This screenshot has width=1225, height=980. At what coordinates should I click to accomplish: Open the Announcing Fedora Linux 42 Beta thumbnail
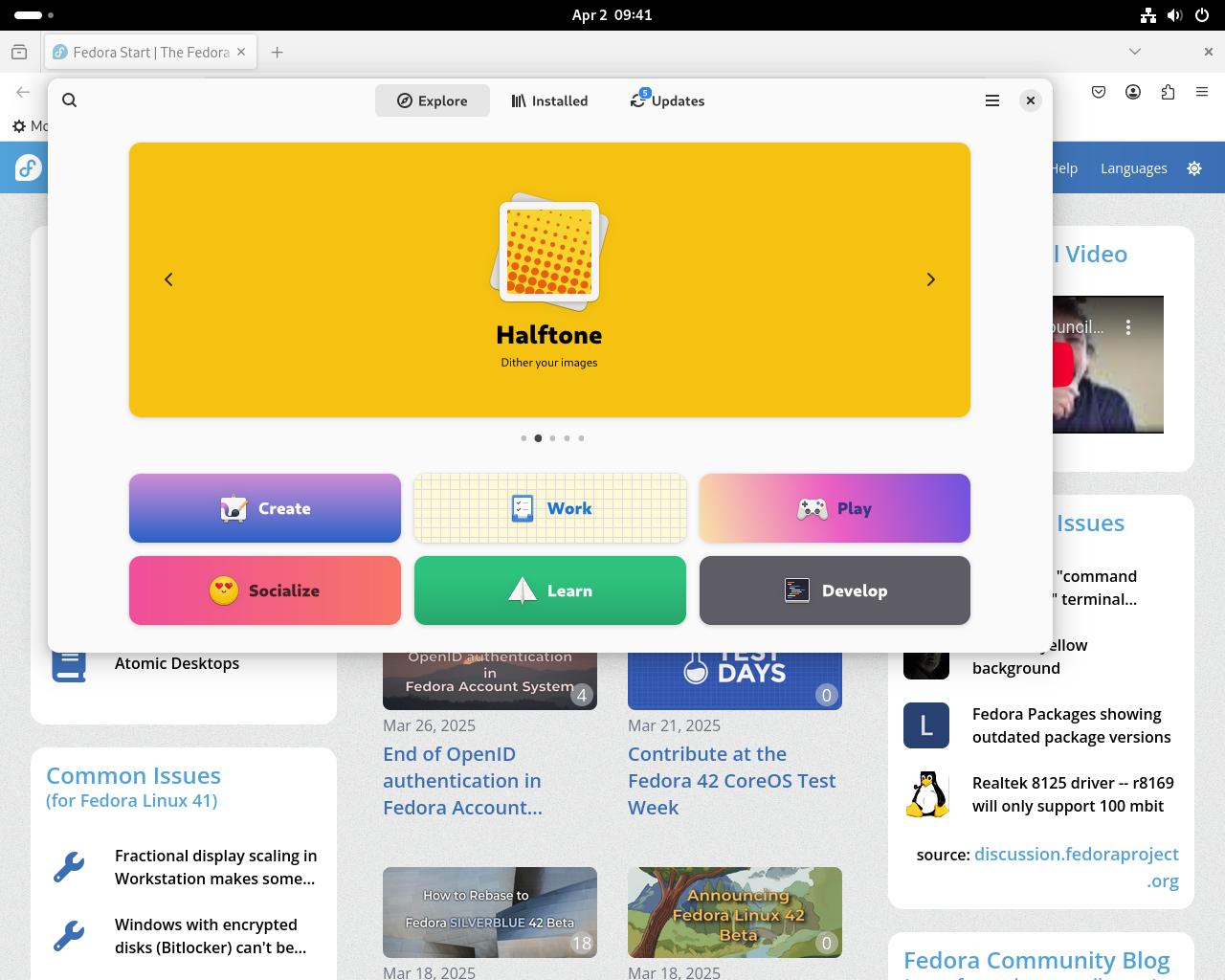click(735, 913)
